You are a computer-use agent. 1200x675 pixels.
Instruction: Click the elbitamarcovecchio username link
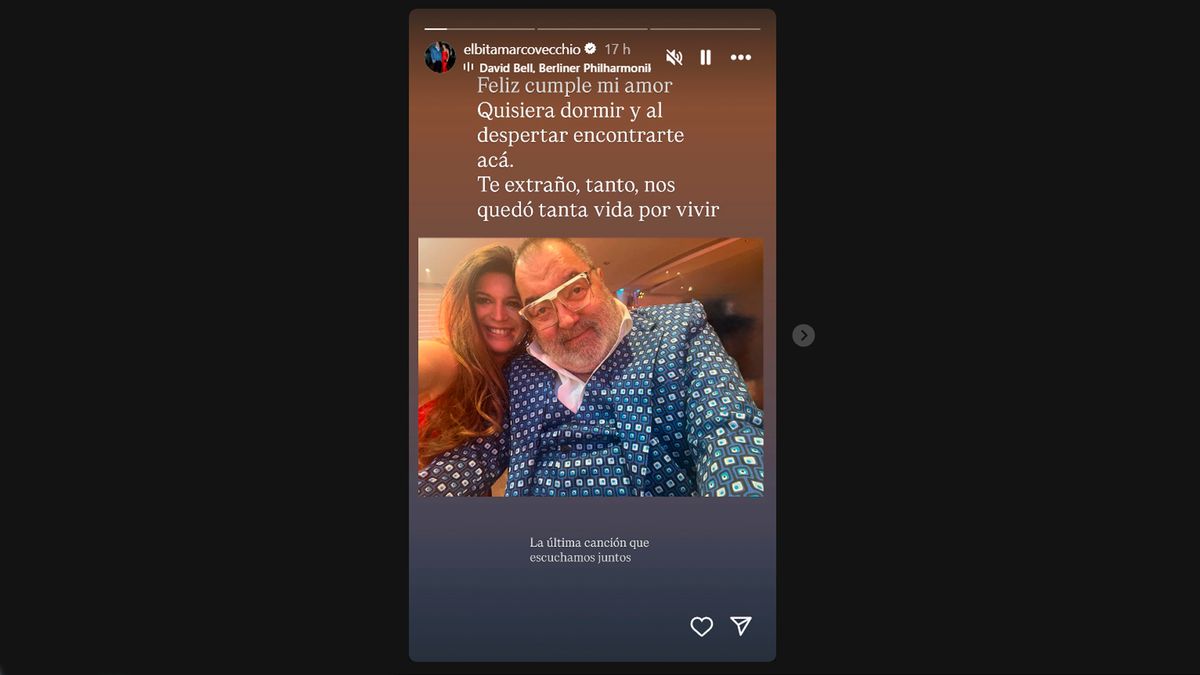[522, 49]
